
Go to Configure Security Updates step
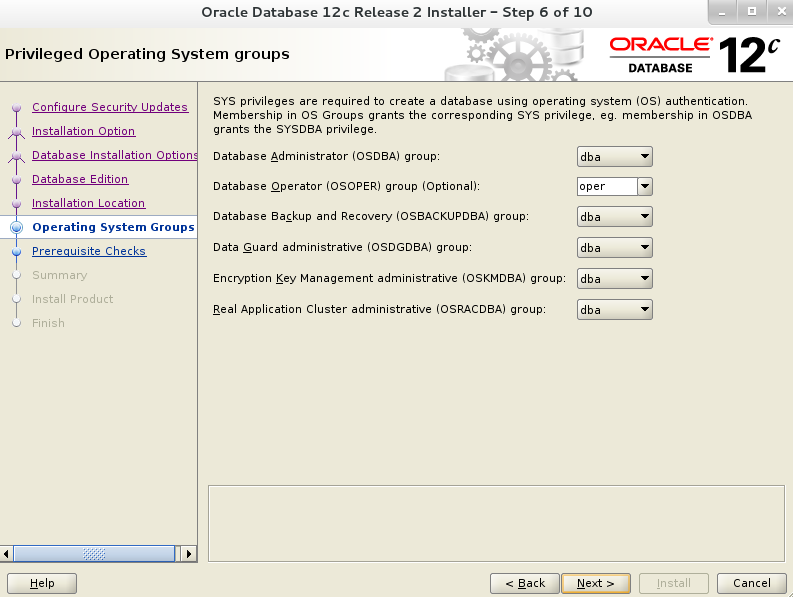click(110, 107)
